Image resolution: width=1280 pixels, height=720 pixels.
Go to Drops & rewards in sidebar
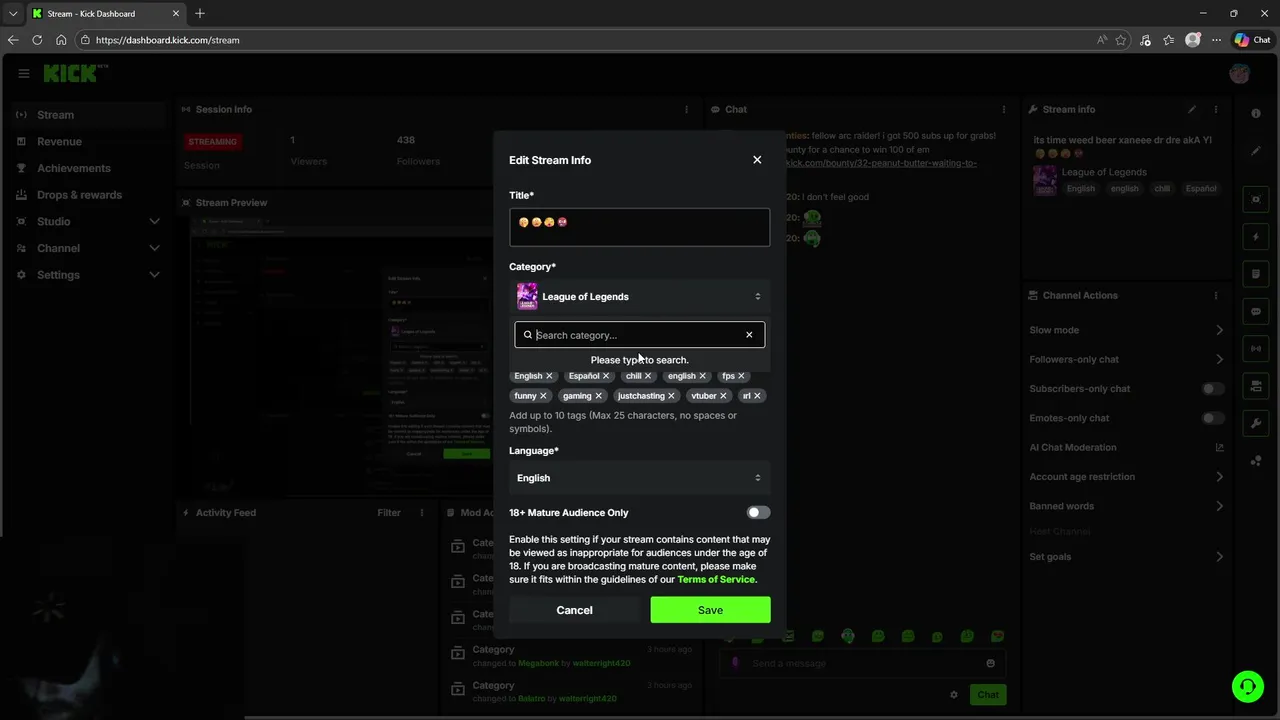click(x=88, y=195)
